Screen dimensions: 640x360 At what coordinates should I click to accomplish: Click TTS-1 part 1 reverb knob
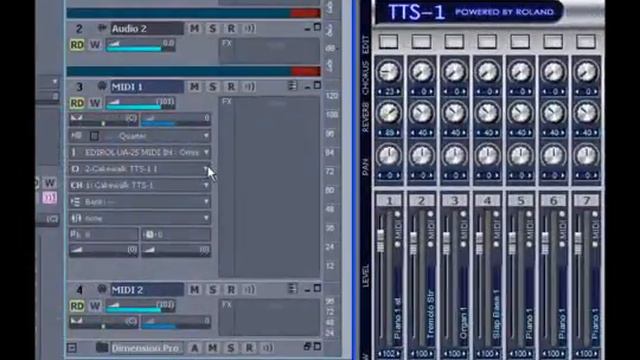click(x=389, y=113)
